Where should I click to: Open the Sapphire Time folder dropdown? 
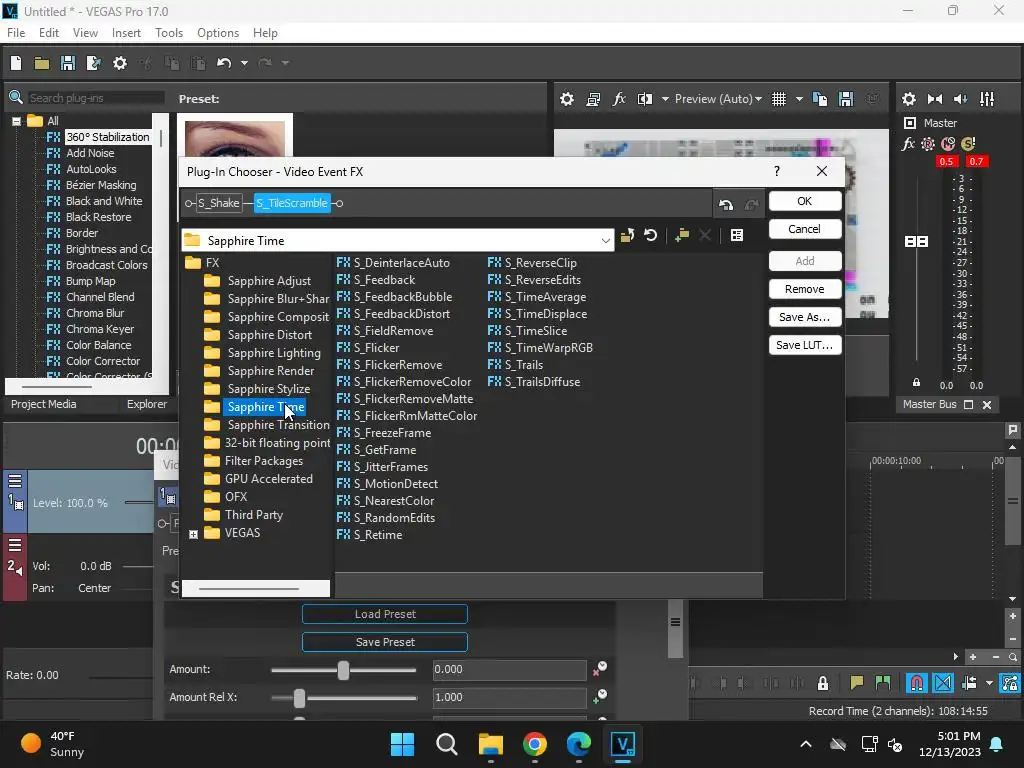pos(605,240)
